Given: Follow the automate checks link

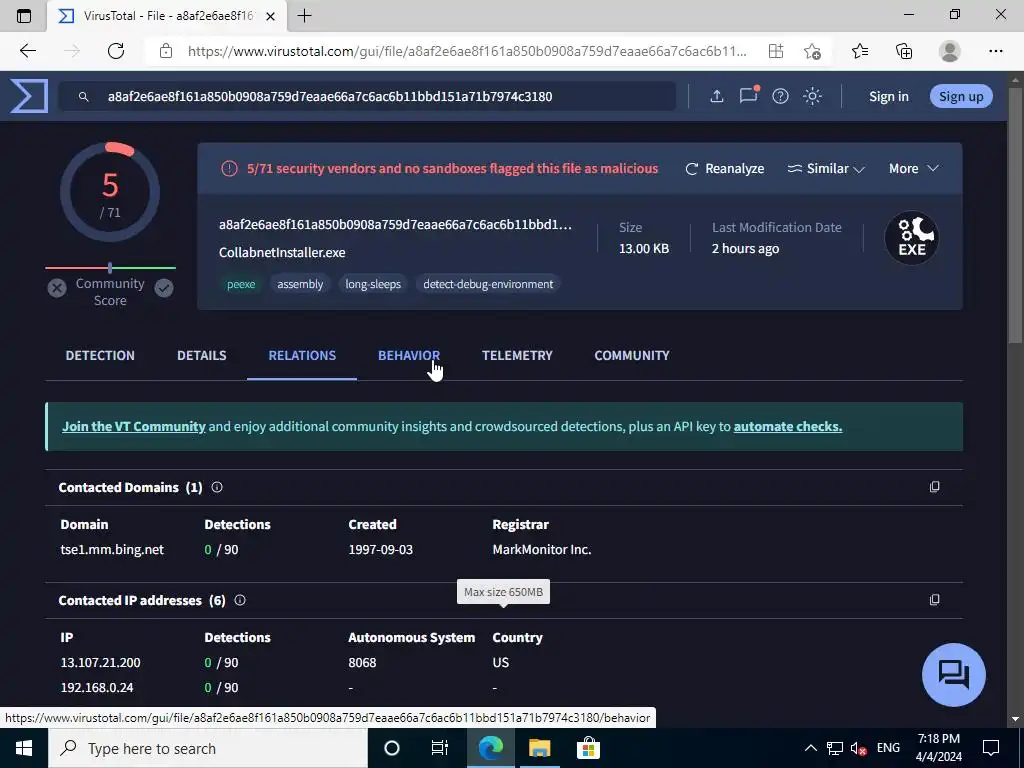Looking at the screenshot, I should [x=788, y=426].
